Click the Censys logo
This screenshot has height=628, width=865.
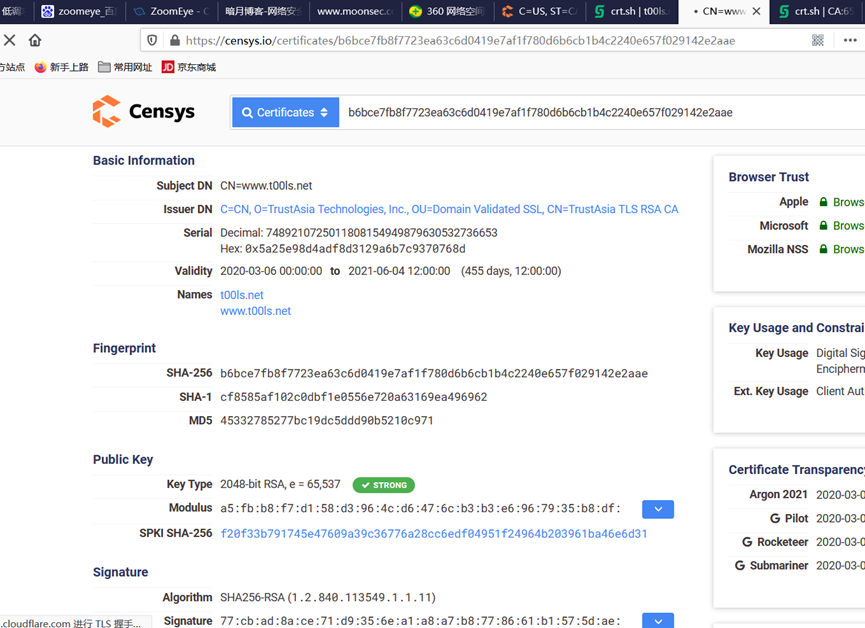tap(143, 112)
